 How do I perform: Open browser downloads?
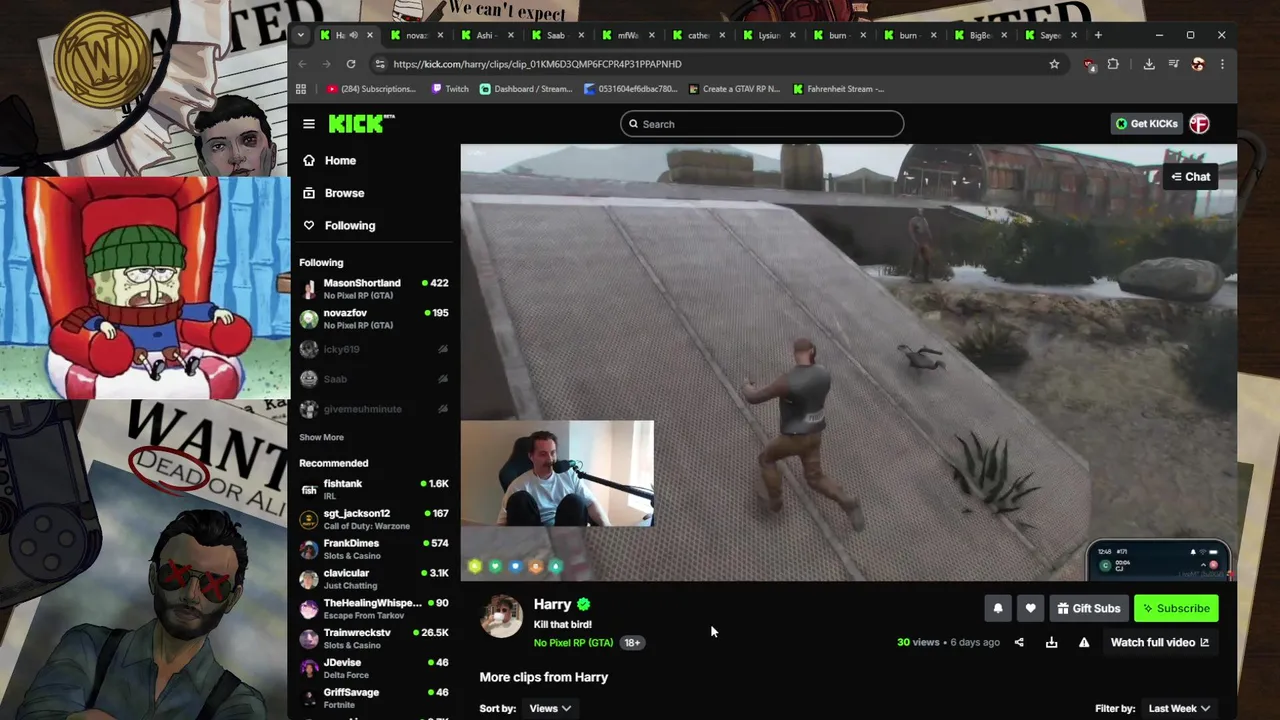1149,64
